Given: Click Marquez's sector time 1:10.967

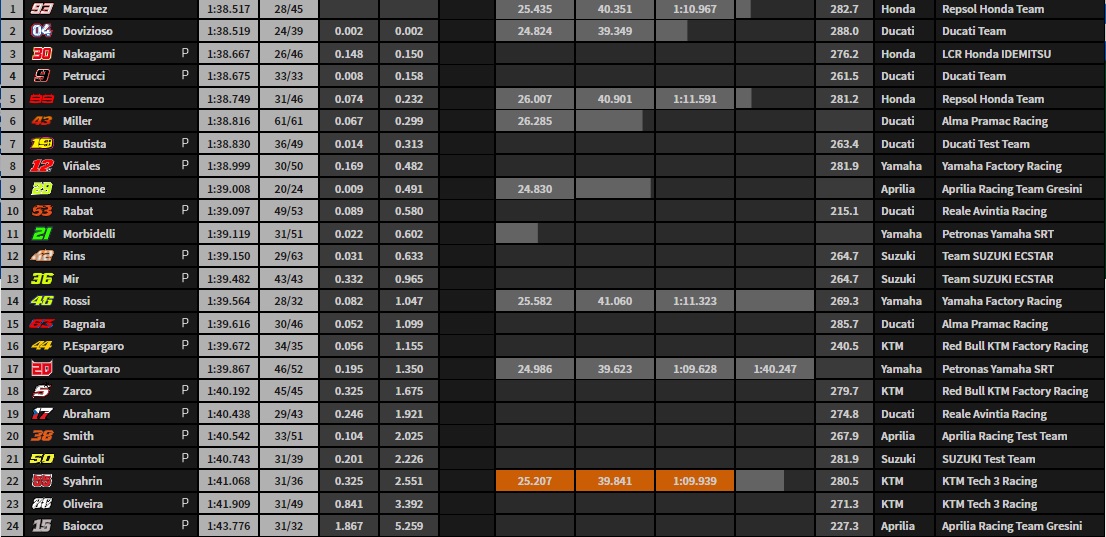Looking at the screenshot, I should tap(695, 9).
